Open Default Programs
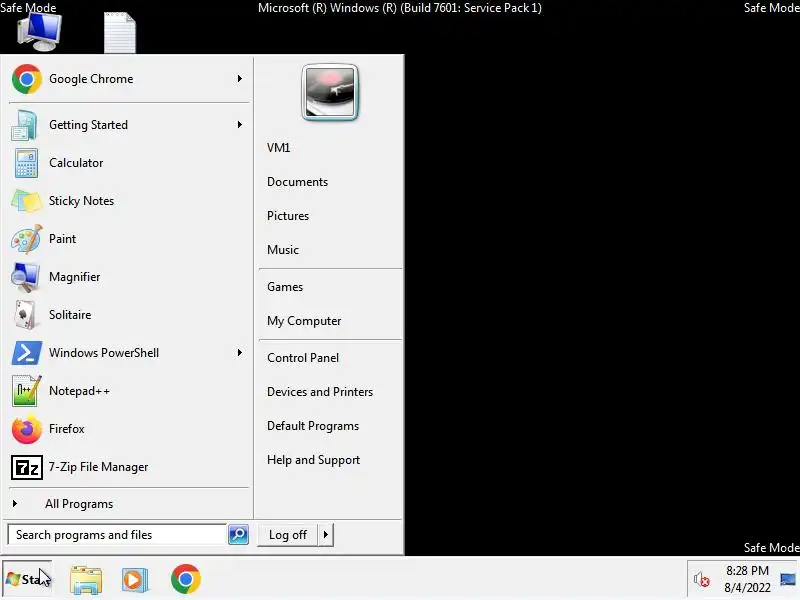The height and width of the screenshot is (600, 800). [313, 426]
